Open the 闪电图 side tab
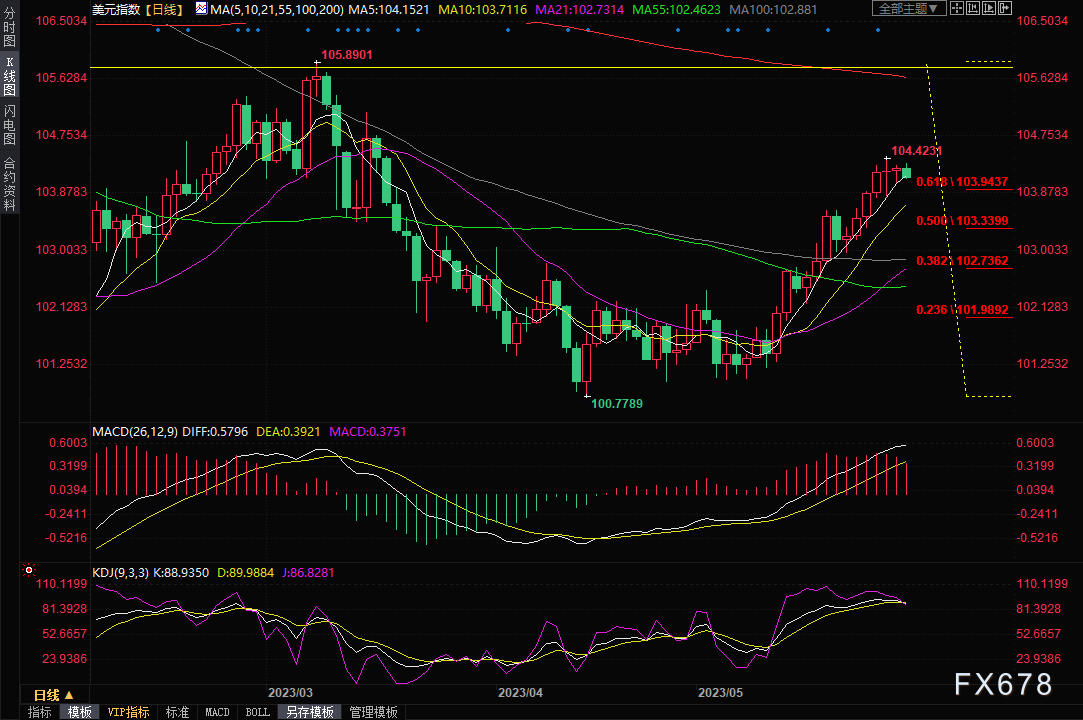This screenshot has height=720, width=1083. (x=9, y=124)
